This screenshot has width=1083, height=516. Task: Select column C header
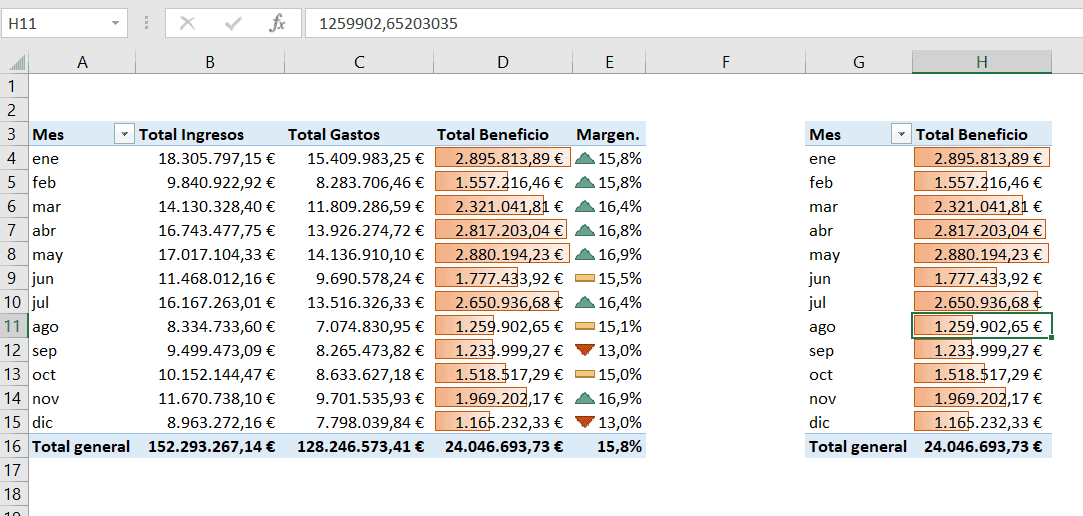[x=359, y=62]
